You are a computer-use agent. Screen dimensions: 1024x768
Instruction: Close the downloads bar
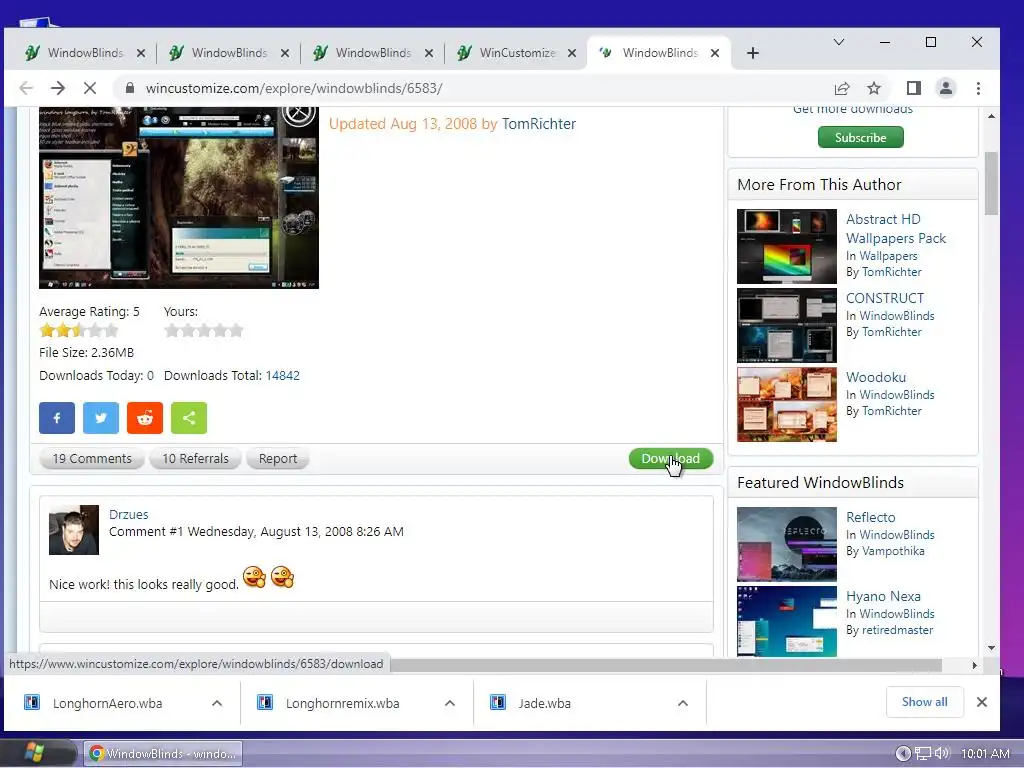[x=982, y=702]
